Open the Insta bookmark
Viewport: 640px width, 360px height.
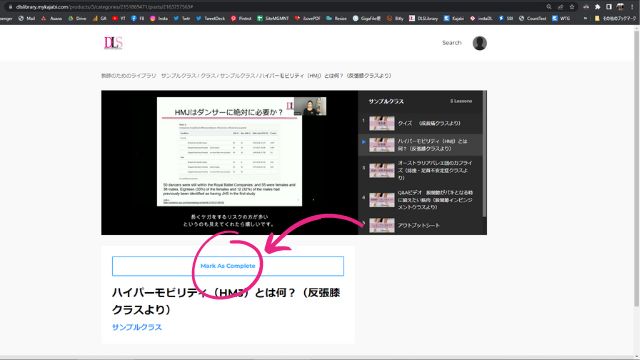pos(159,18)
